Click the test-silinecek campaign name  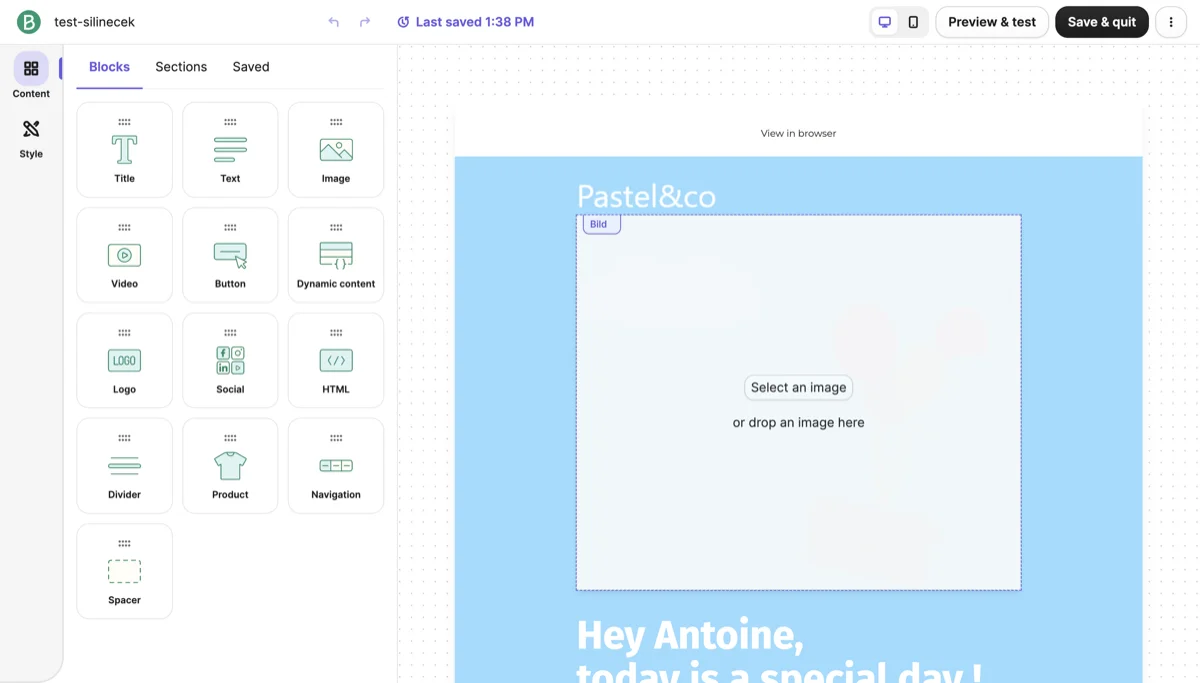coord(94,22)
